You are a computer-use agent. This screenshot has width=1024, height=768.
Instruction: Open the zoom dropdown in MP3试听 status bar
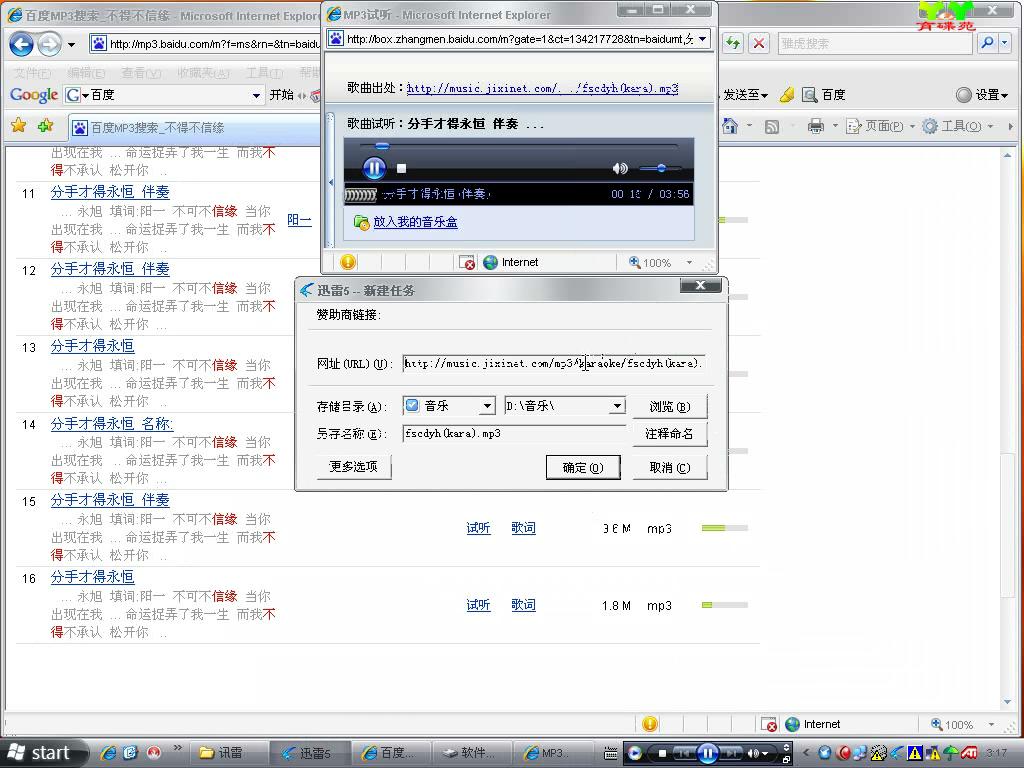click(689, 263)
